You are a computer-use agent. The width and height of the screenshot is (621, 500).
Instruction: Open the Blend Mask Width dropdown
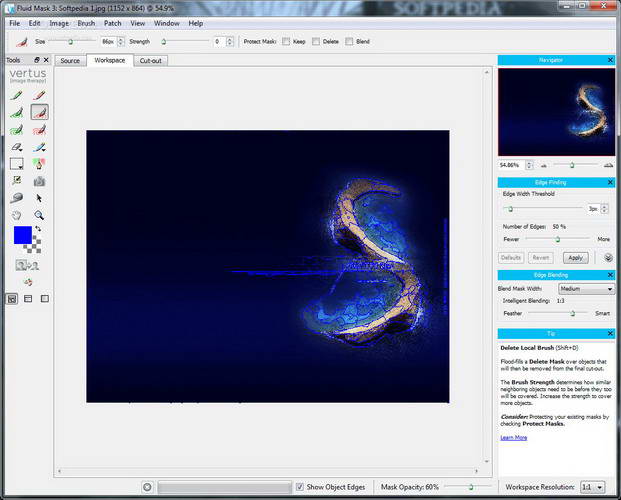click(x=587, y=289)
